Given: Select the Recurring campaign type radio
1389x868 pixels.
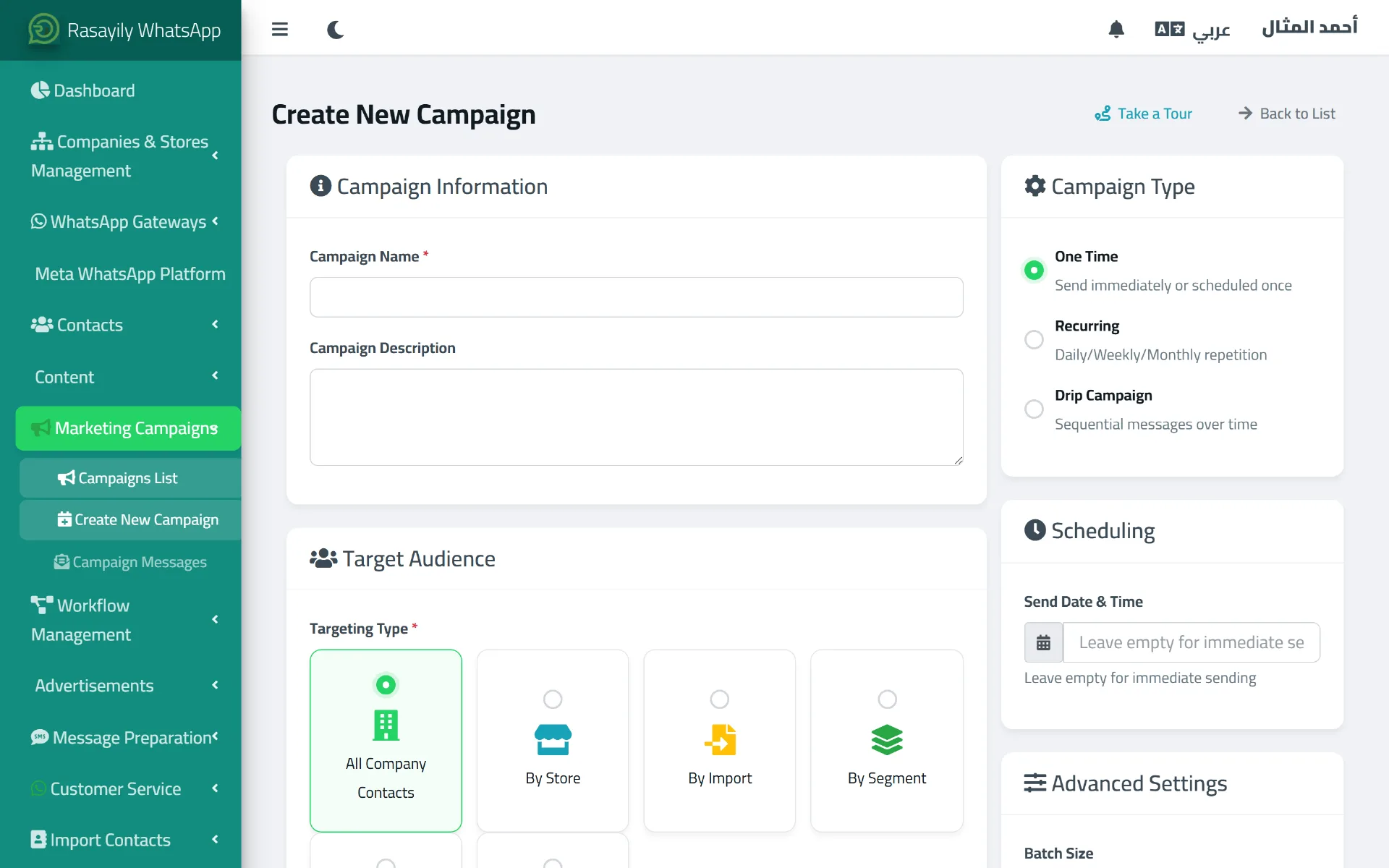Looking at the screenshot, I should (1034, 340).
